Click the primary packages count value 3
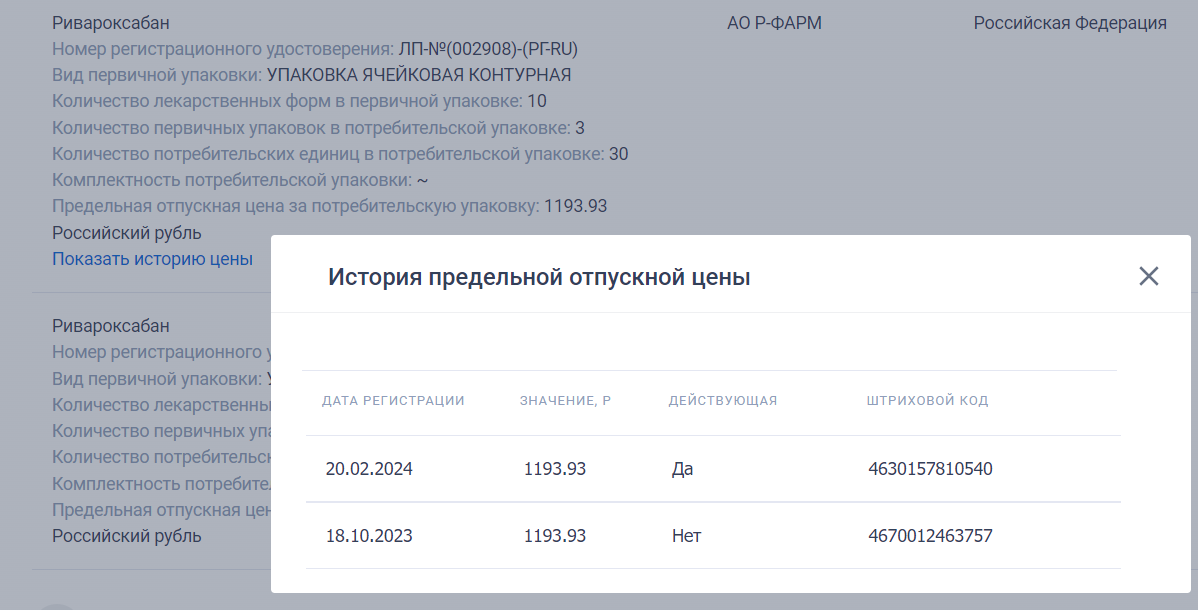1198x610 pixels. [x=580, y=128]
